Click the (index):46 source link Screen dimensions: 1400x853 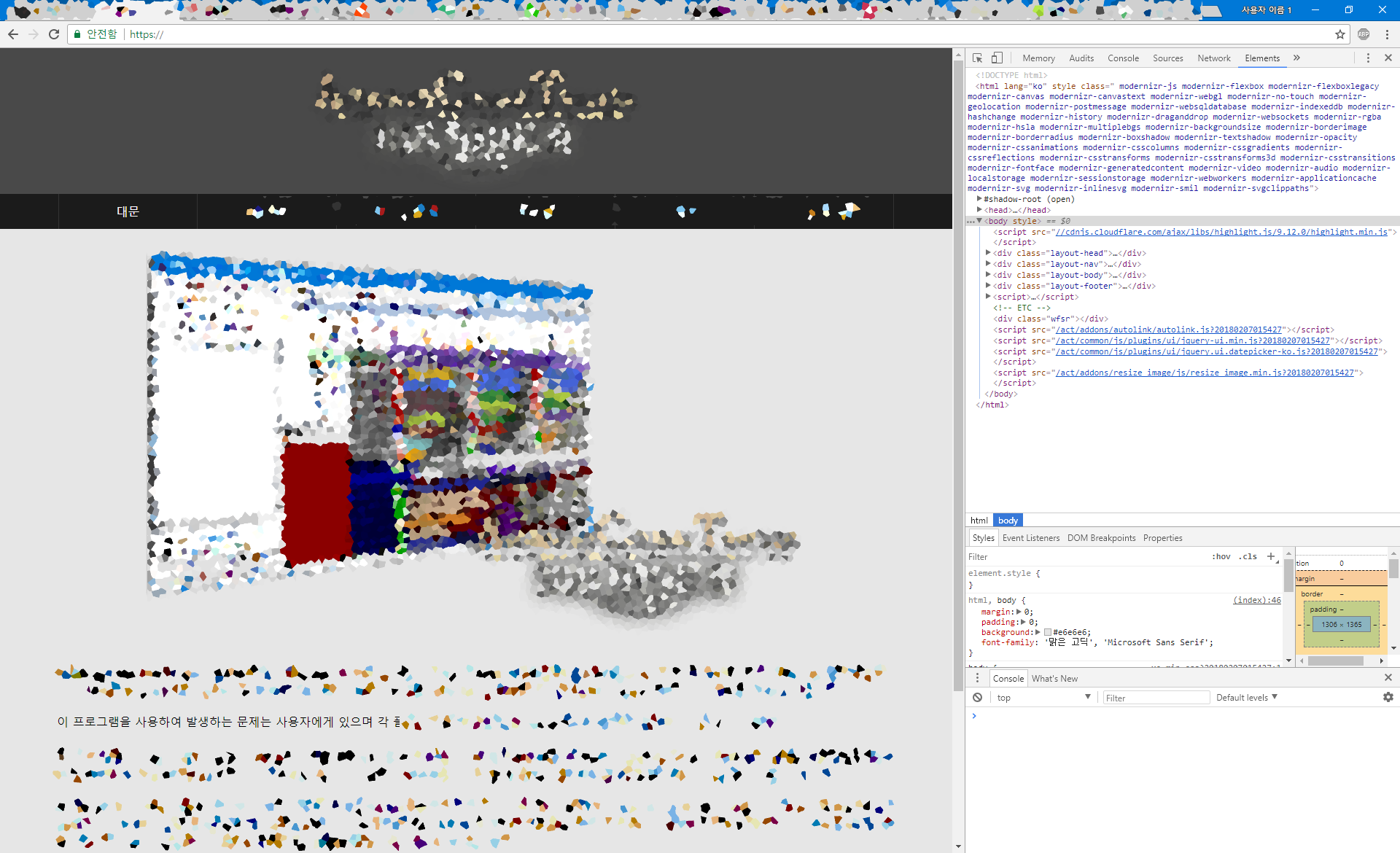[1256, 600]
